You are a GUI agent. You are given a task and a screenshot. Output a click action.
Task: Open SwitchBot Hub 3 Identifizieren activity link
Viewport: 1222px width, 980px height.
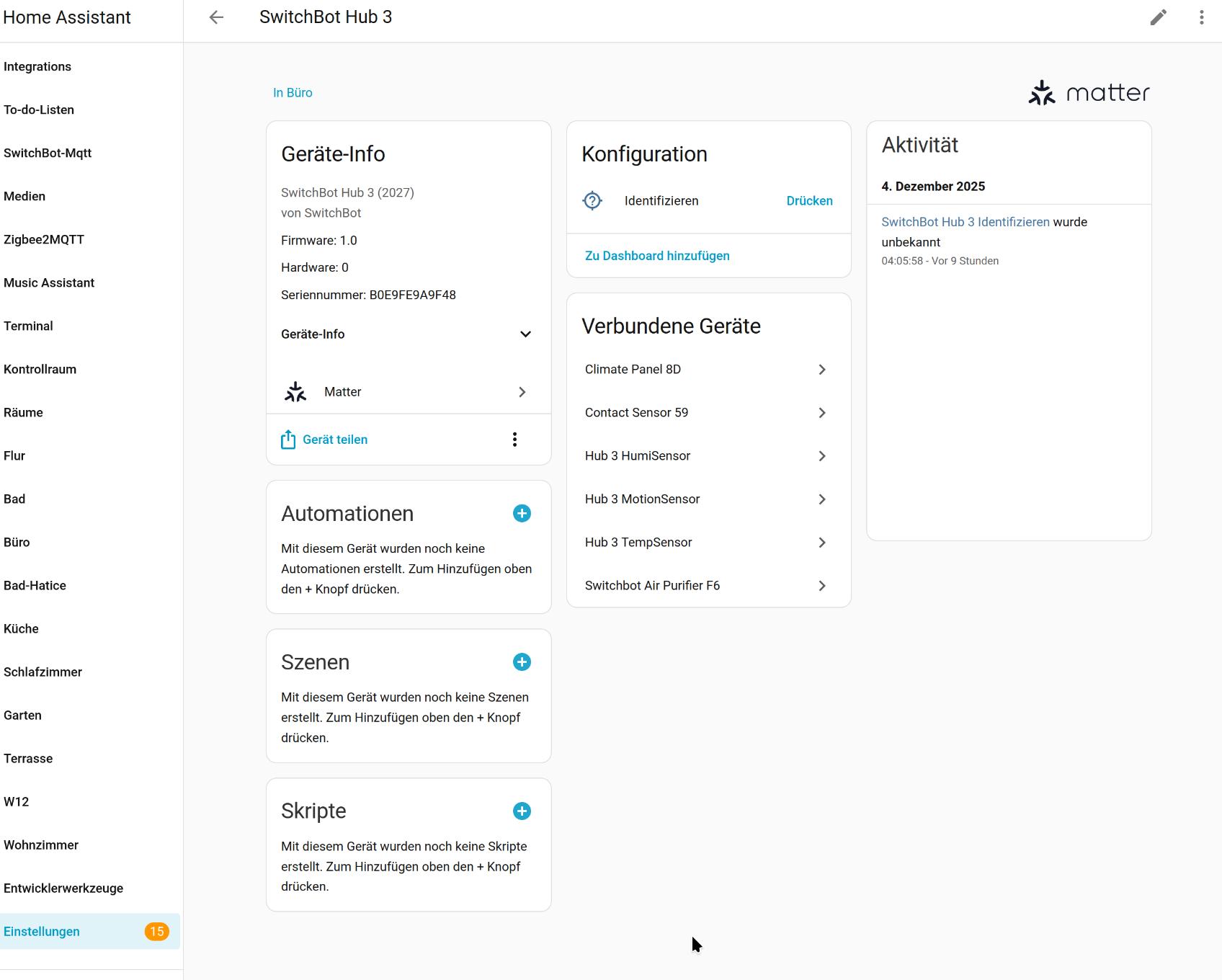(965, 222)
